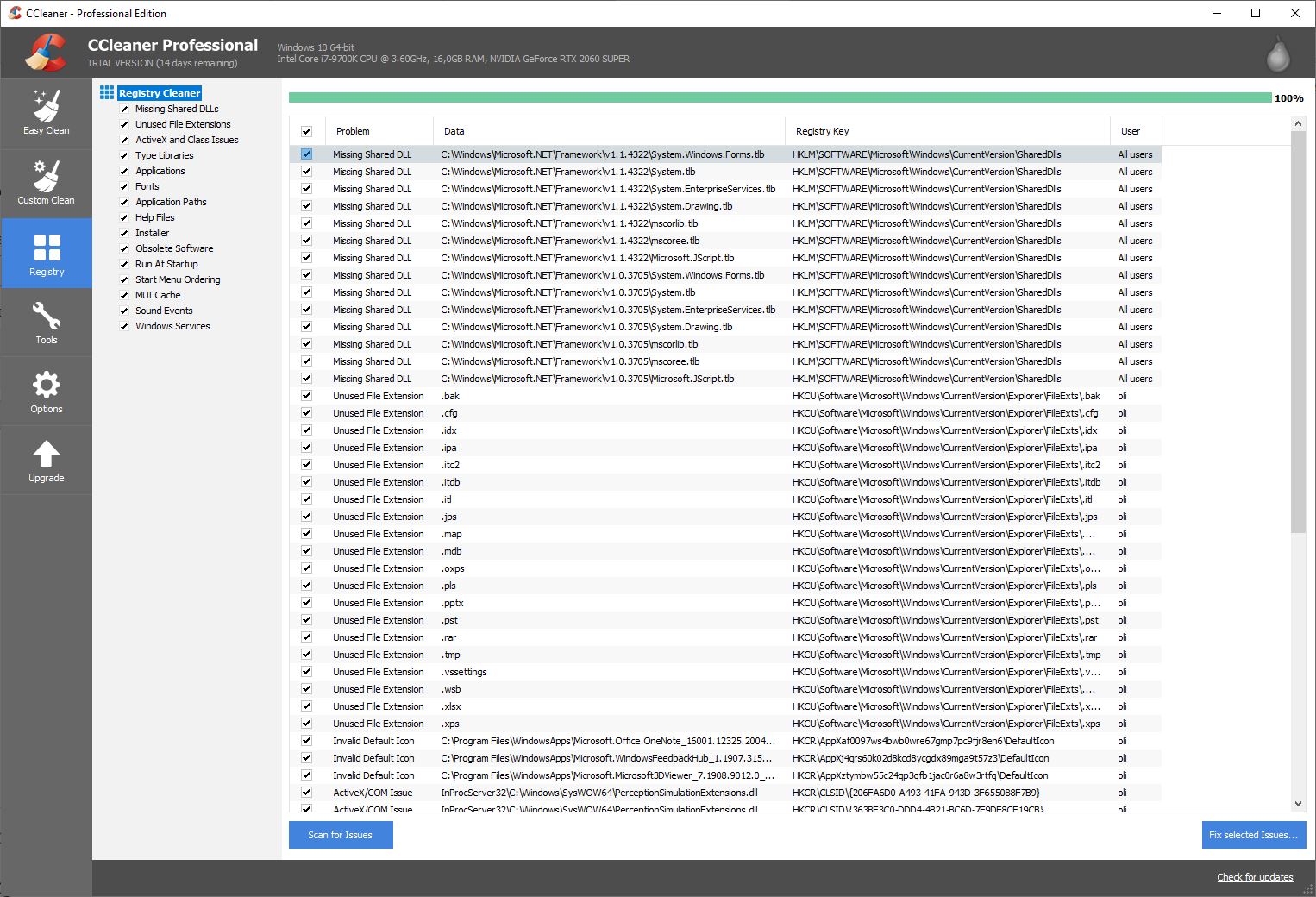Click the results list scrollbar thumb

(1298, 332)
